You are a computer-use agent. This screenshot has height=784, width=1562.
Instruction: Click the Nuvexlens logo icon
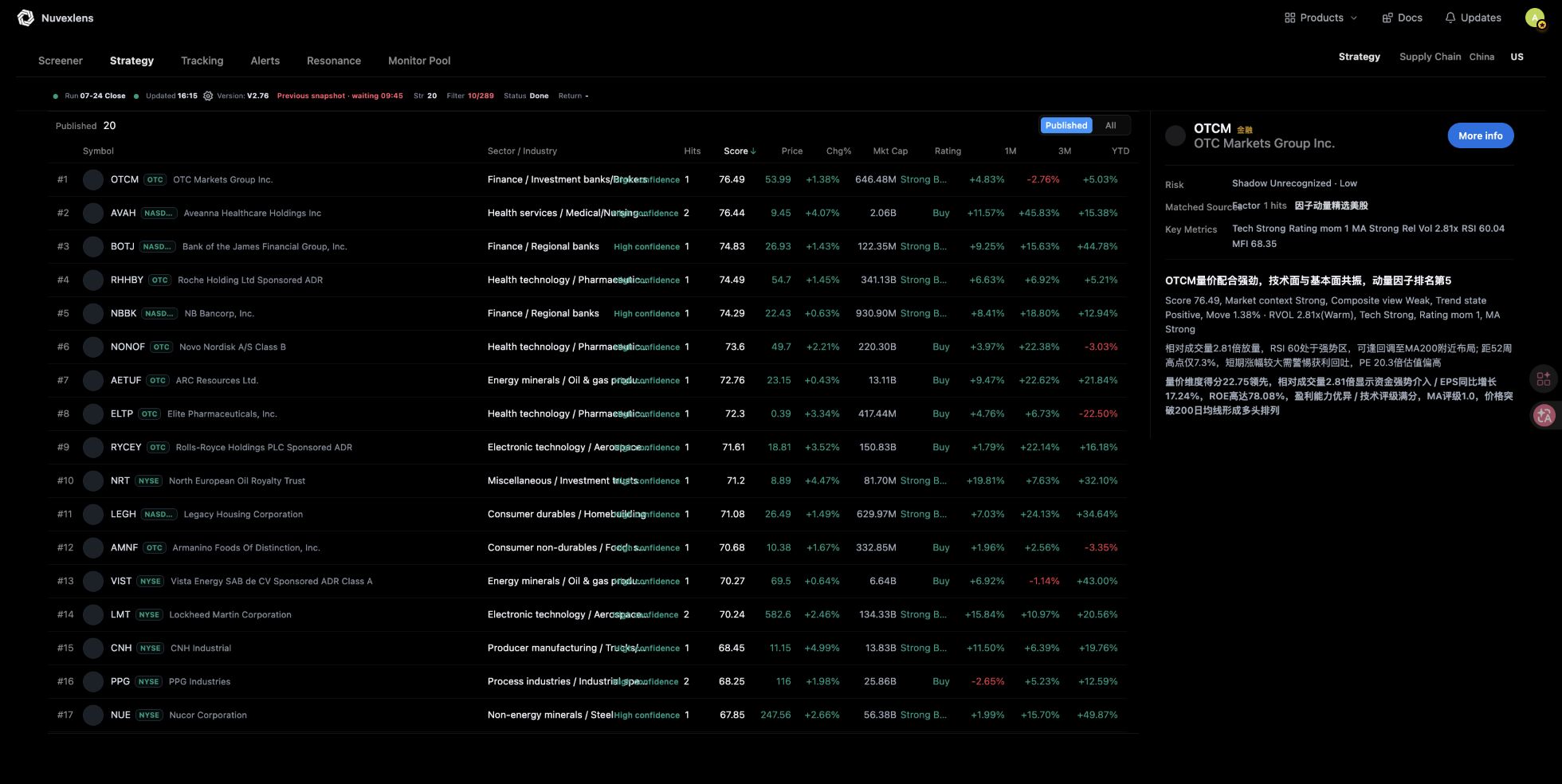[26, 18]
